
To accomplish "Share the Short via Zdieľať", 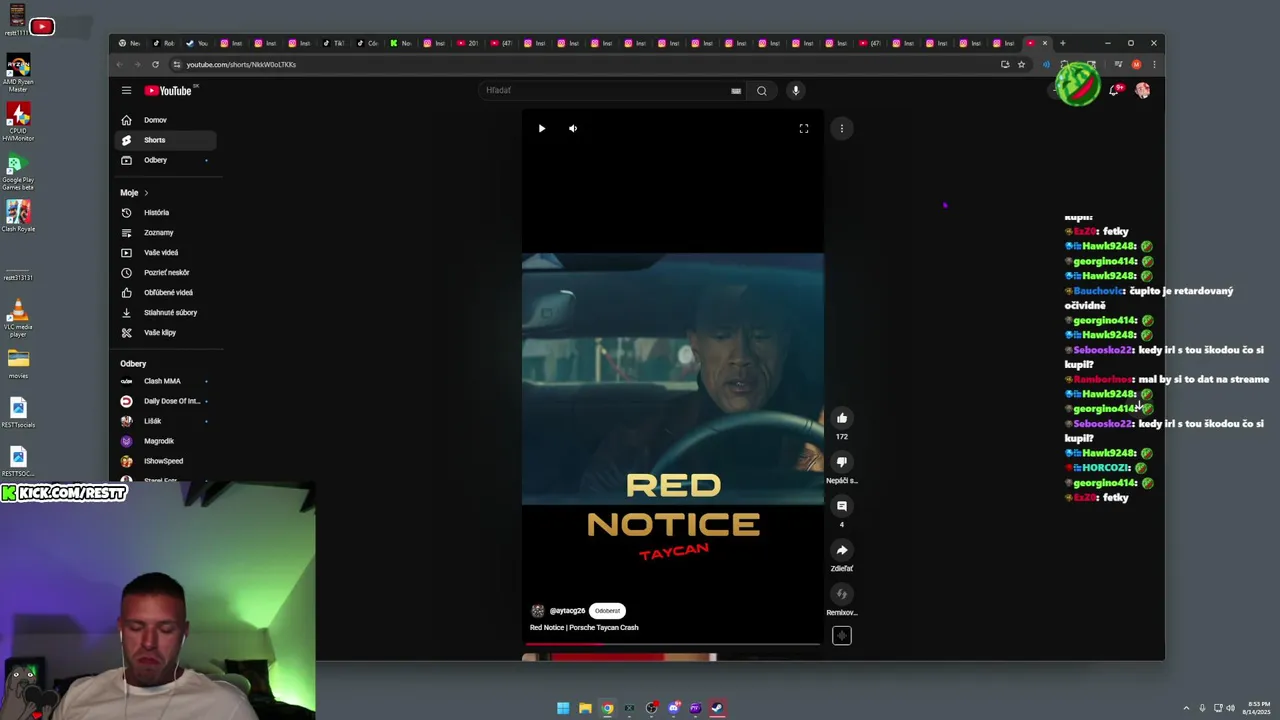I will pos(842,550).
